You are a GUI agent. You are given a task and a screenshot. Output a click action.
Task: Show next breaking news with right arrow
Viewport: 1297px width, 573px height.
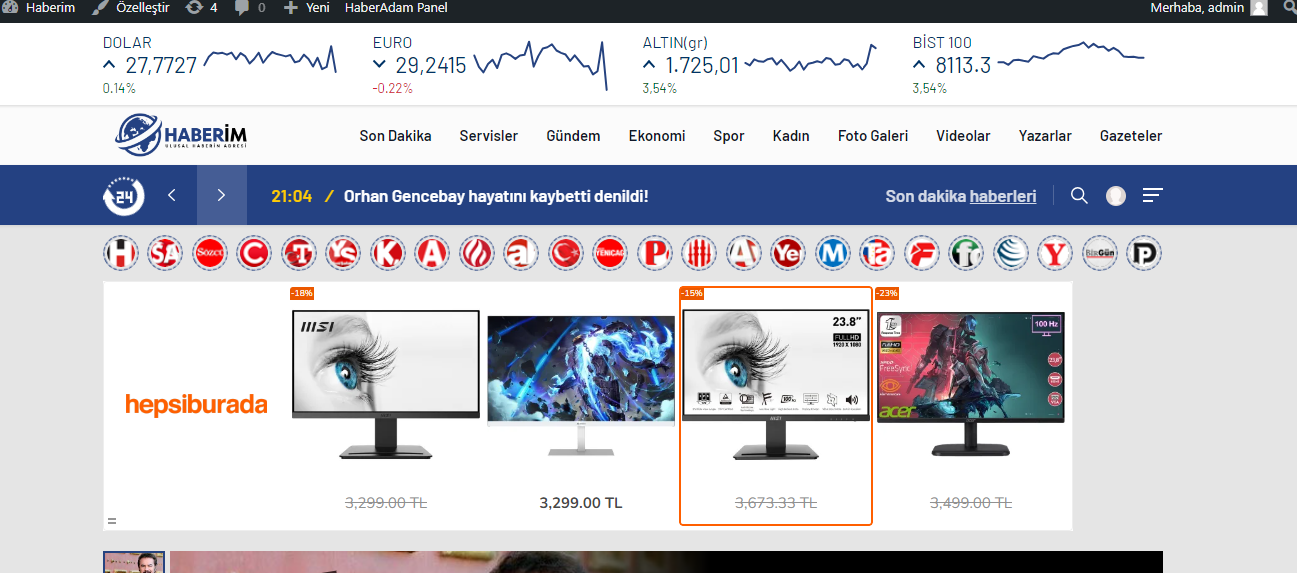click(x=222, y=195)
